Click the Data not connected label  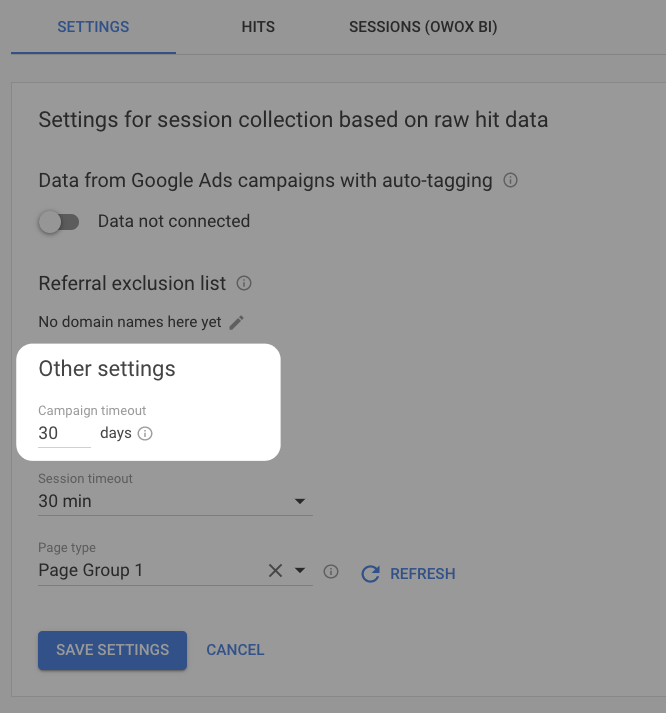[174, 221]
